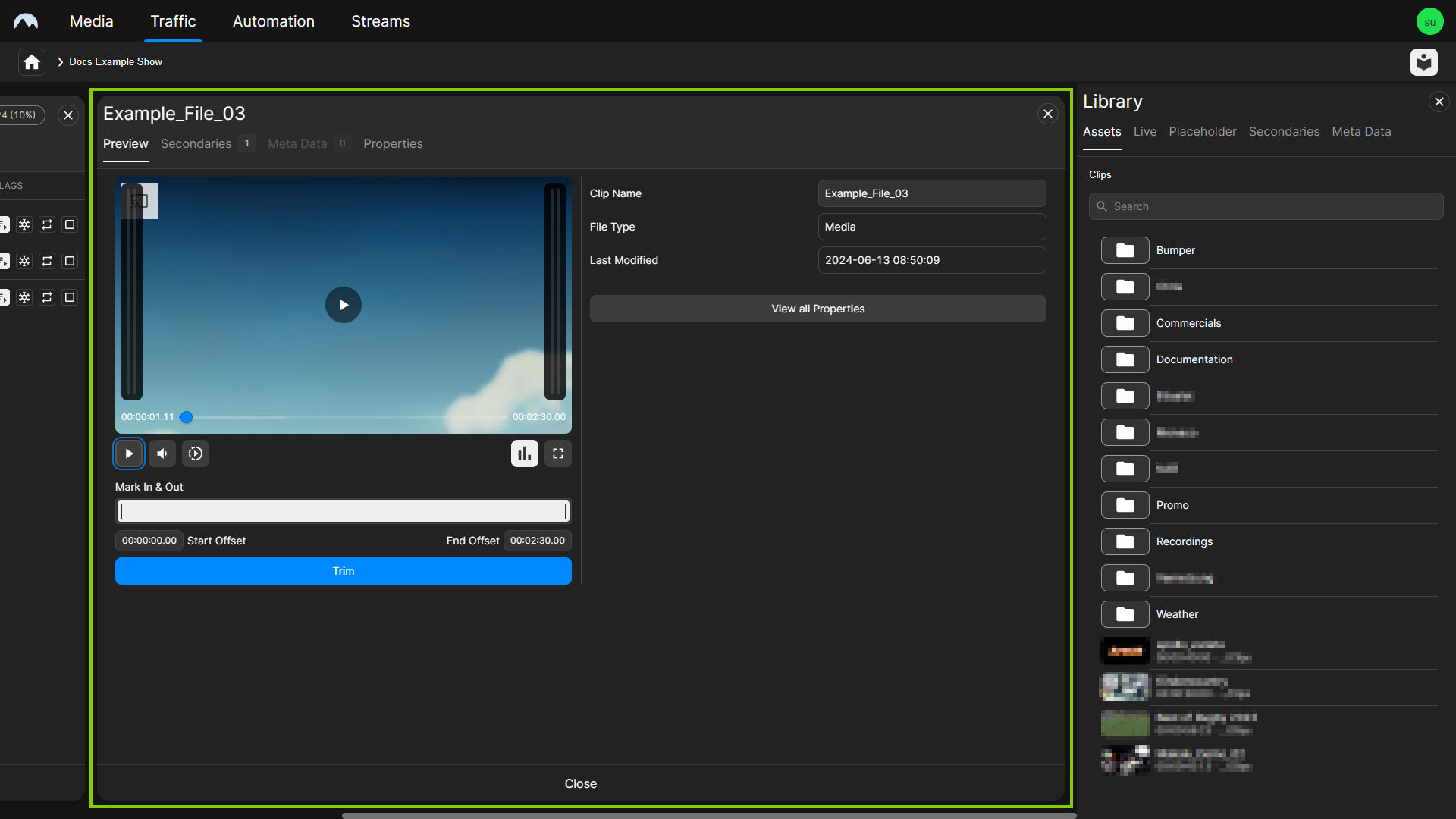This screenshot has width=1456, height=819.
Task: Click the Library clip Search field
Action: (x=1266, y=206)
